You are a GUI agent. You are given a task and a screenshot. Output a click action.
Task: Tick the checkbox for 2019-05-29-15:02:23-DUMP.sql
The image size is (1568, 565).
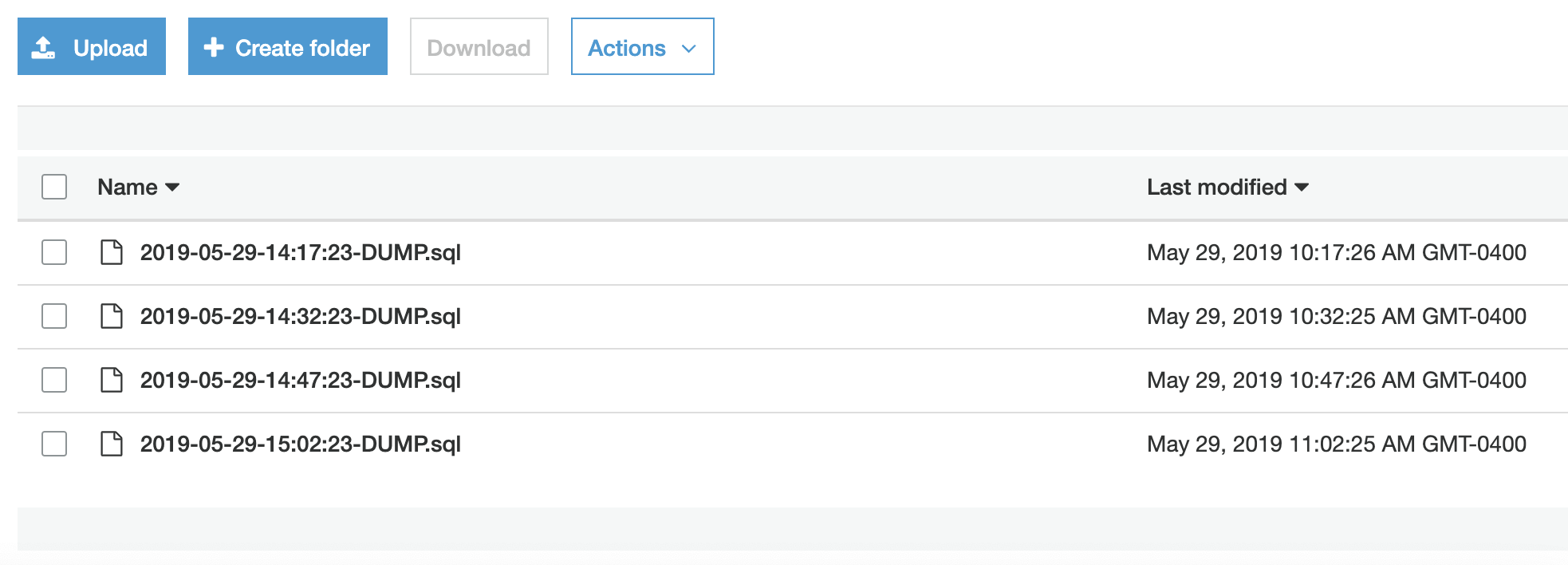pyautogui.click(x=54, y=444)
